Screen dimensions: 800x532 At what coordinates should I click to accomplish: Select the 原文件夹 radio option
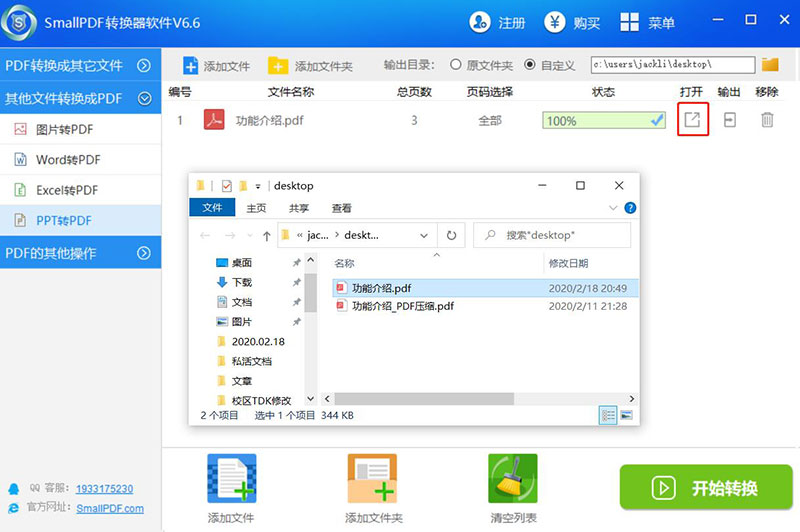click(x=456, y=64)
